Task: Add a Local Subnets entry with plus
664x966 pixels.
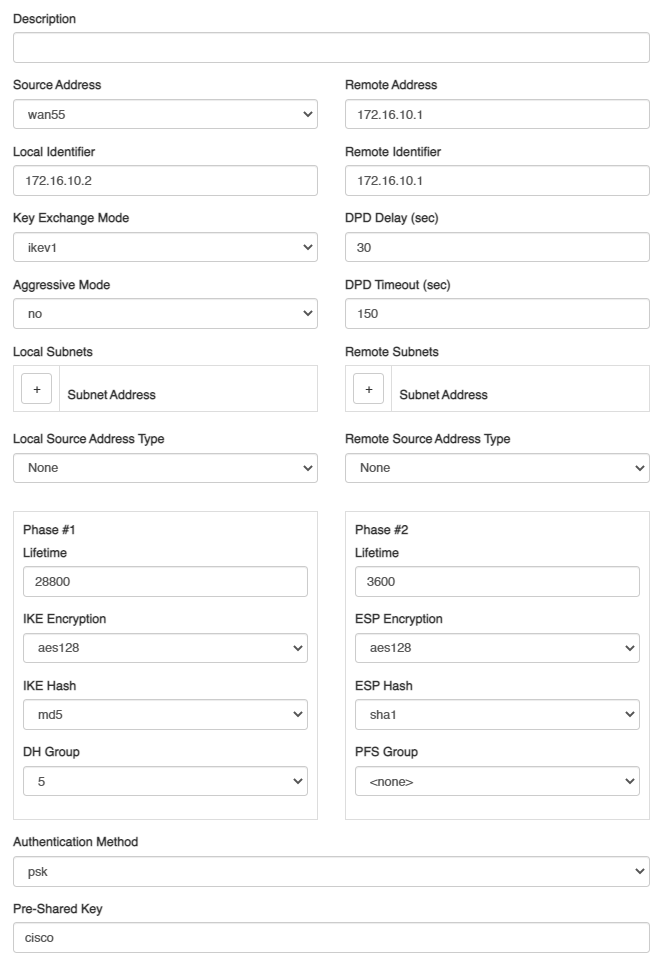Action: (36, 389)
